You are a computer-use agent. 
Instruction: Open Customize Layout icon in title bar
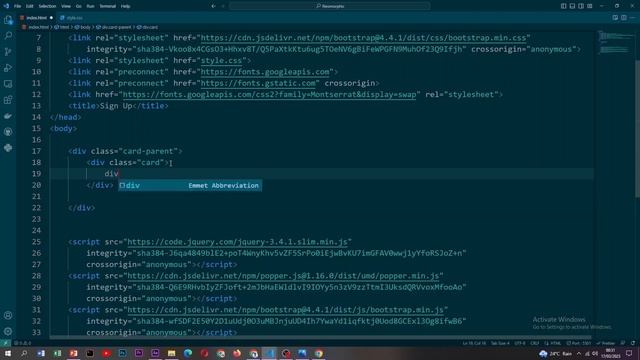coord(590,6)
